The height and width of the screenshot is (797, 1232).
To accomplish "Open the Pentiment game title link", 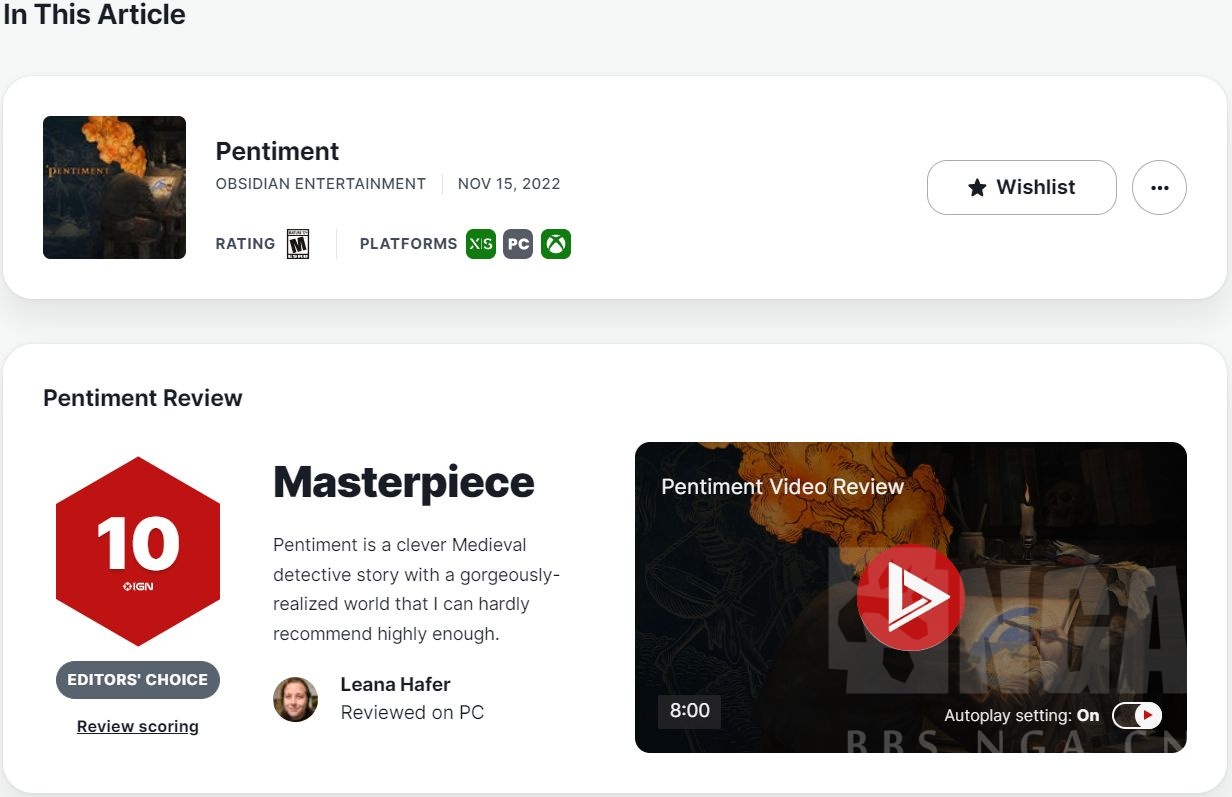I will [277, 151].
